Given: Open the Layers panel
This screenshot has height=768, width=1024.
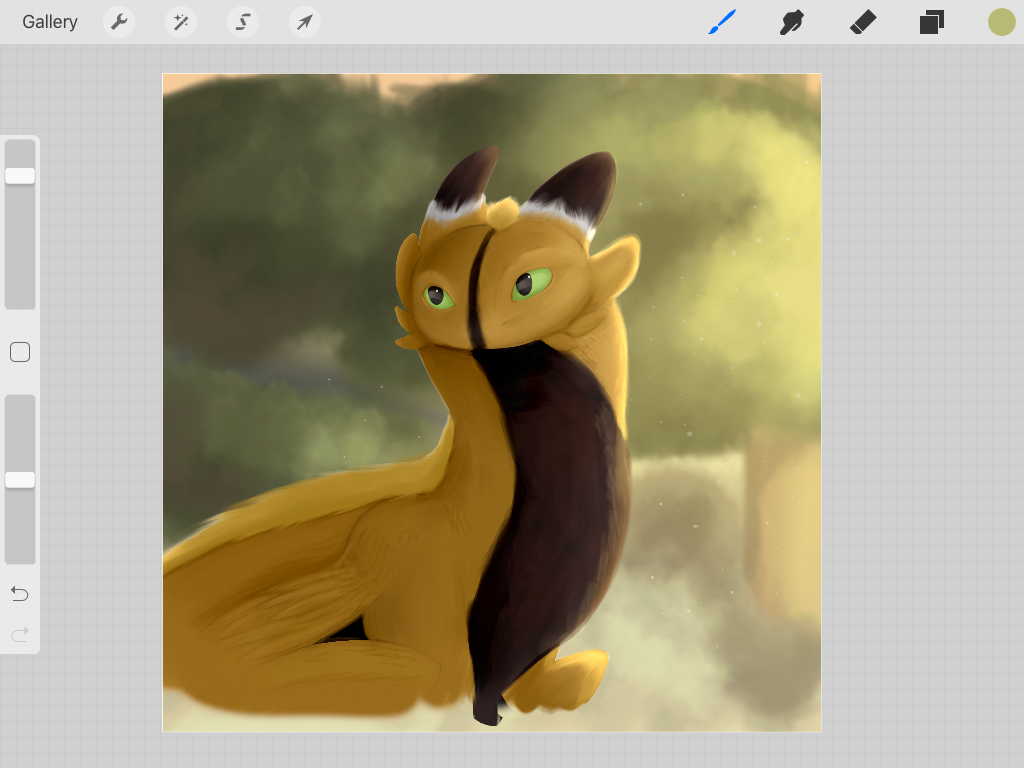Looking at the screenshot, I should [932, 22].
